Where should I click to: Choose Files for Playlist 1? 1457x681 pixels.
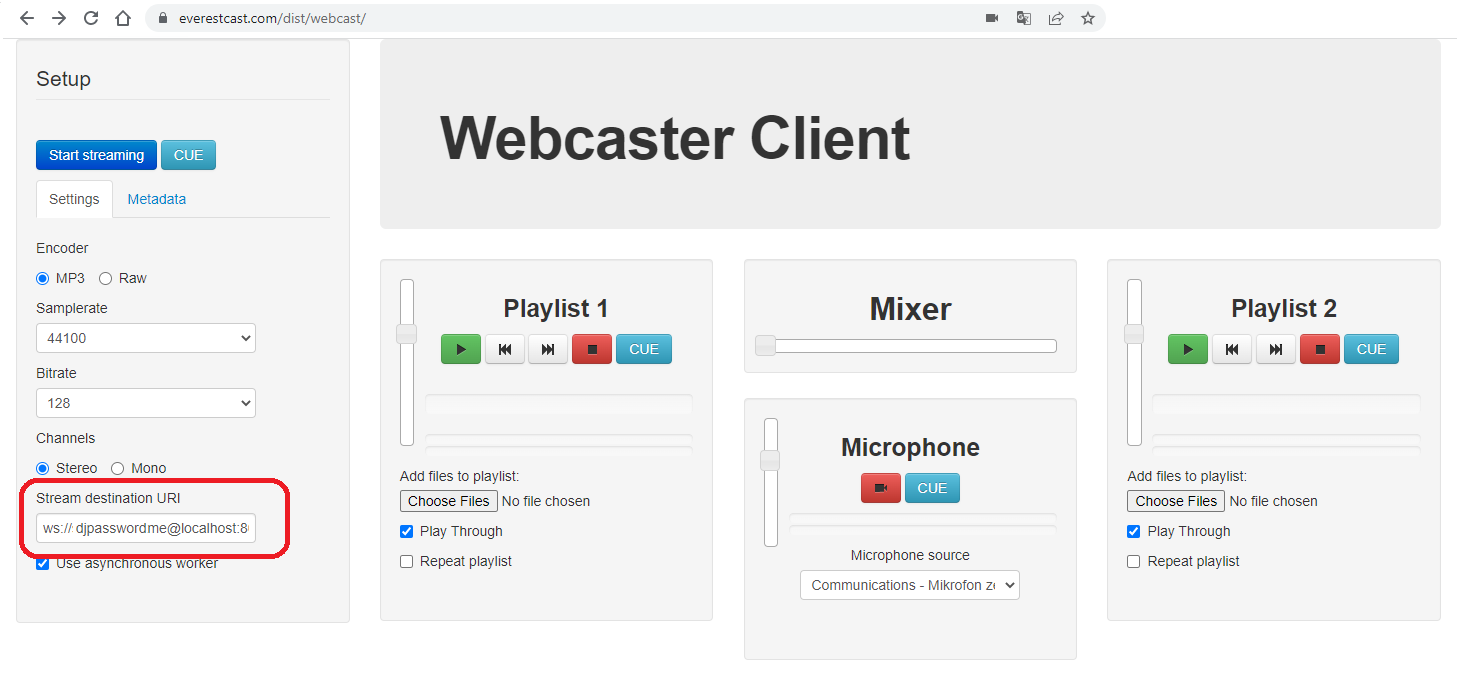coord(449,501)
